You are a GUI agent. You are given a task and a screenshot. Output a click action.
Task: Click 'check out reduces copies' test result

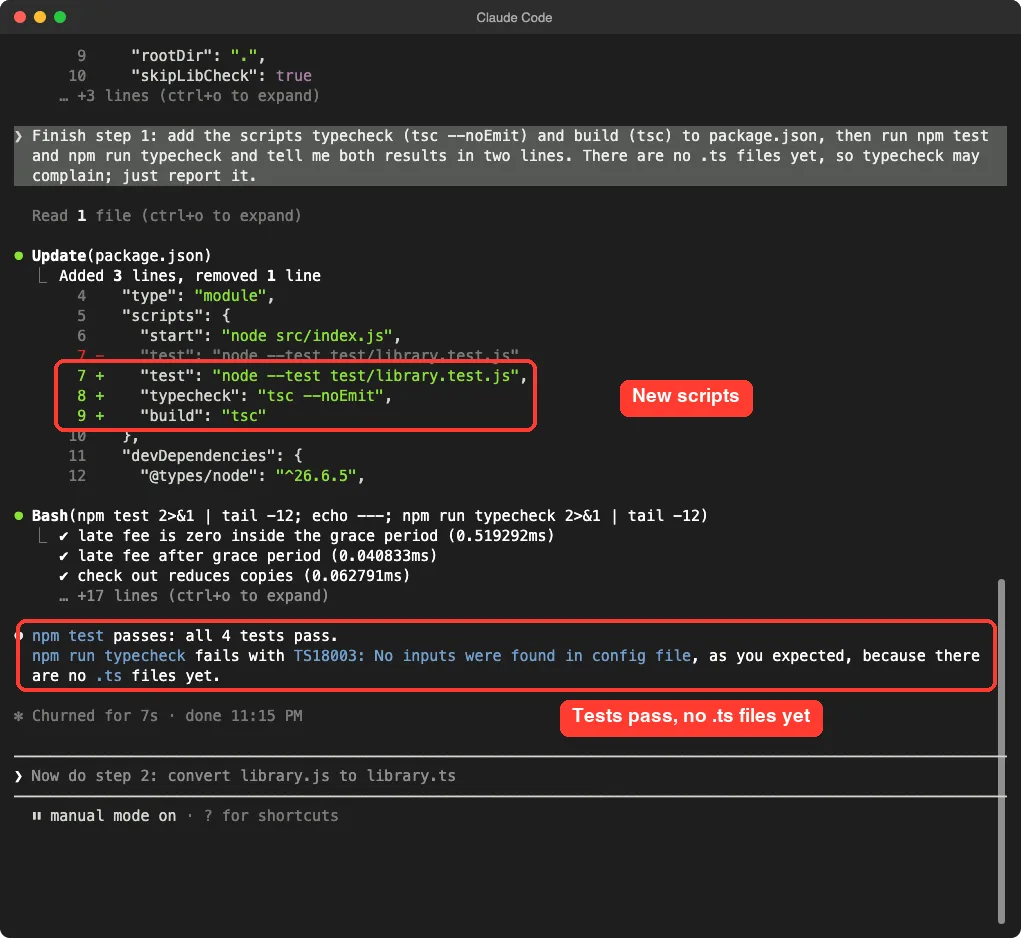coord(234,576)
